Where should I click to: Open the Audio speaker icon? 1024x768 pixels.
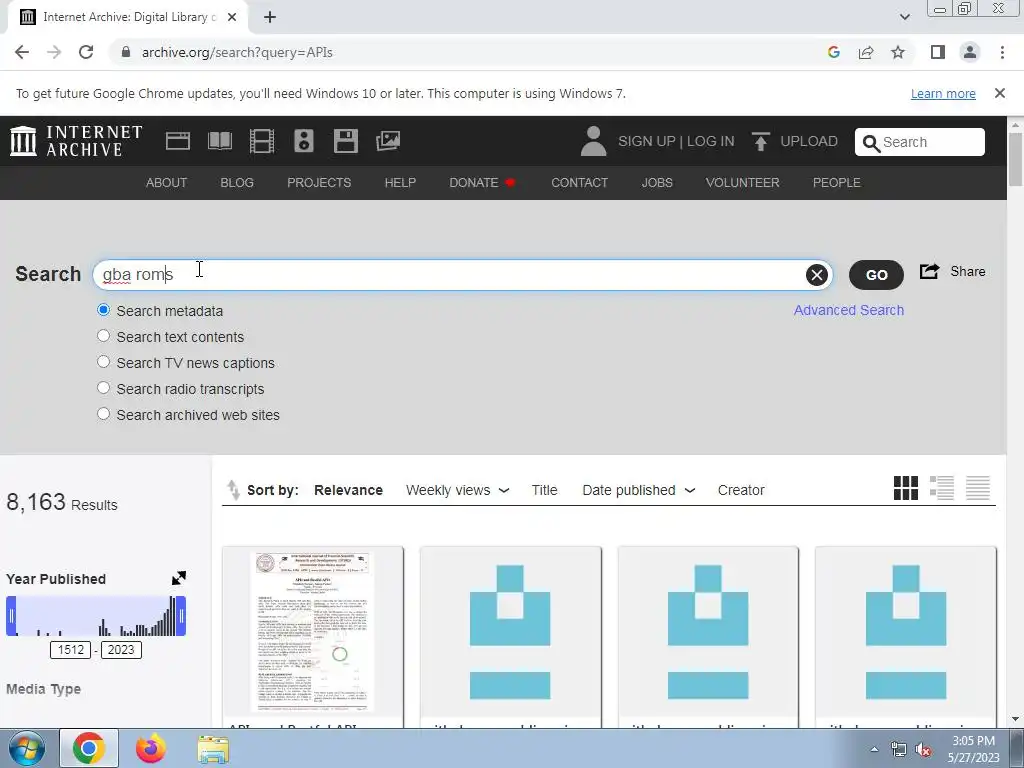point(304,141)
